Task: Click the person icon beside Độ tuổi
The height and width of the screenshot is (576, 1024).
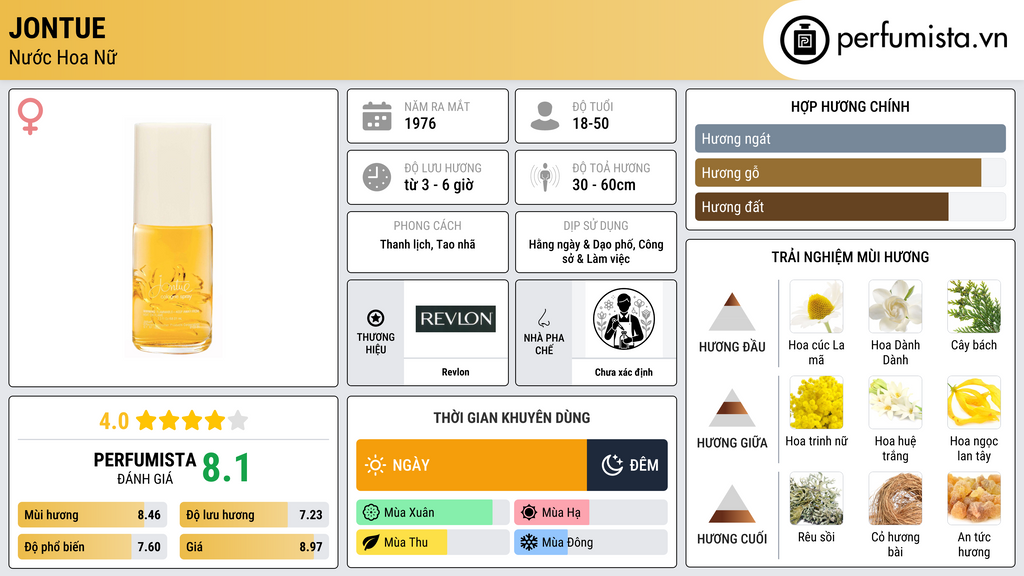Action: pos(545,116)
